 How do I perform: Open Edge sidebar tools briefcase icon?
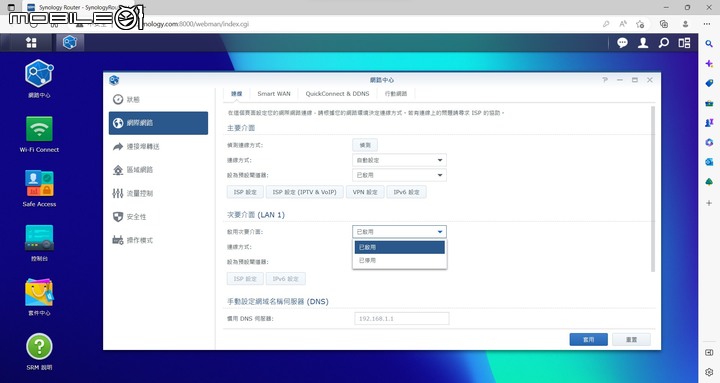pyautogui.click(x=709, y=103)
